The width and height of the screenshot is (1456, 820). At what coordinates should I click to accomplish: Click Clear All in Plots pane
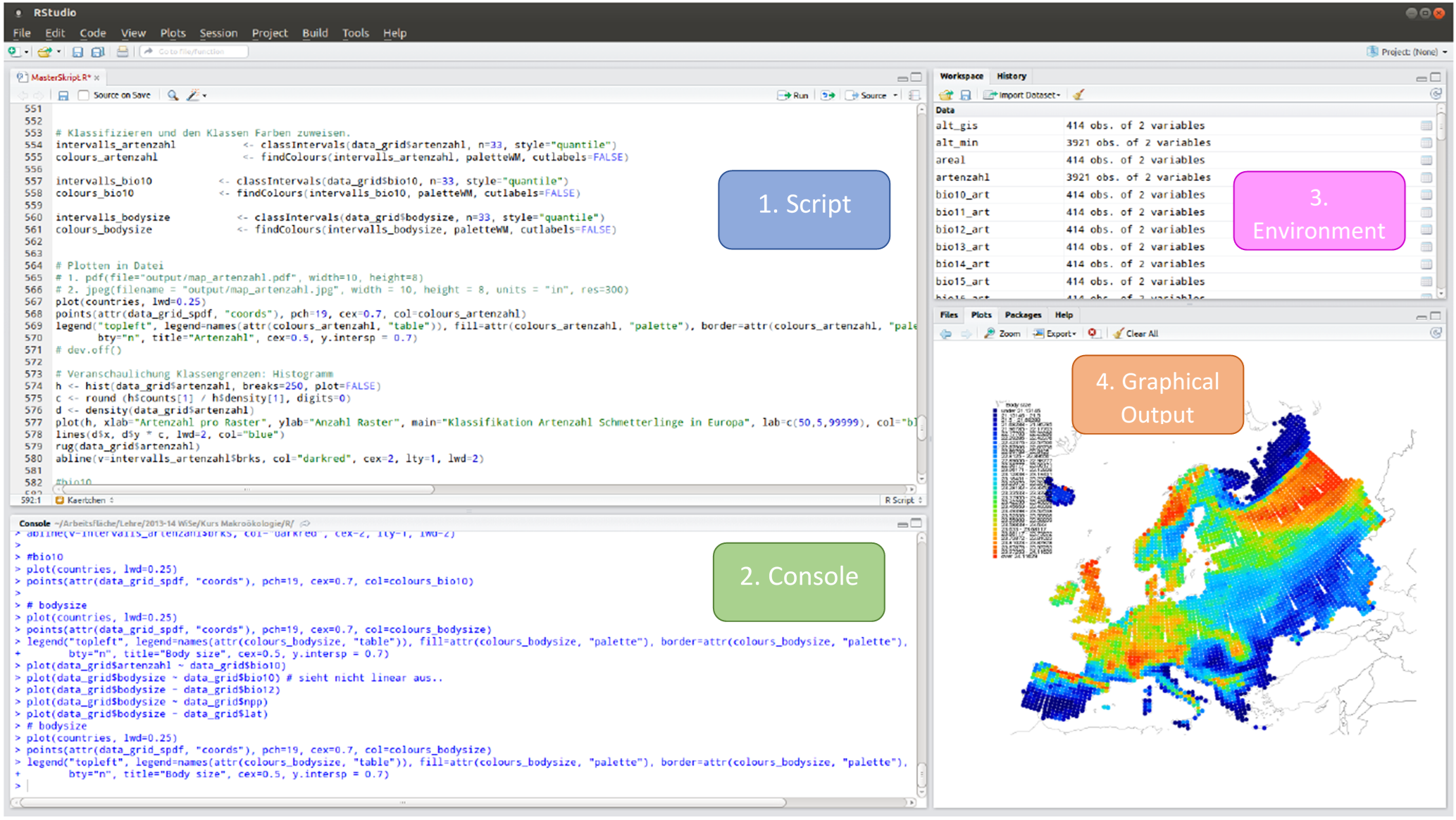point(1135,333)
